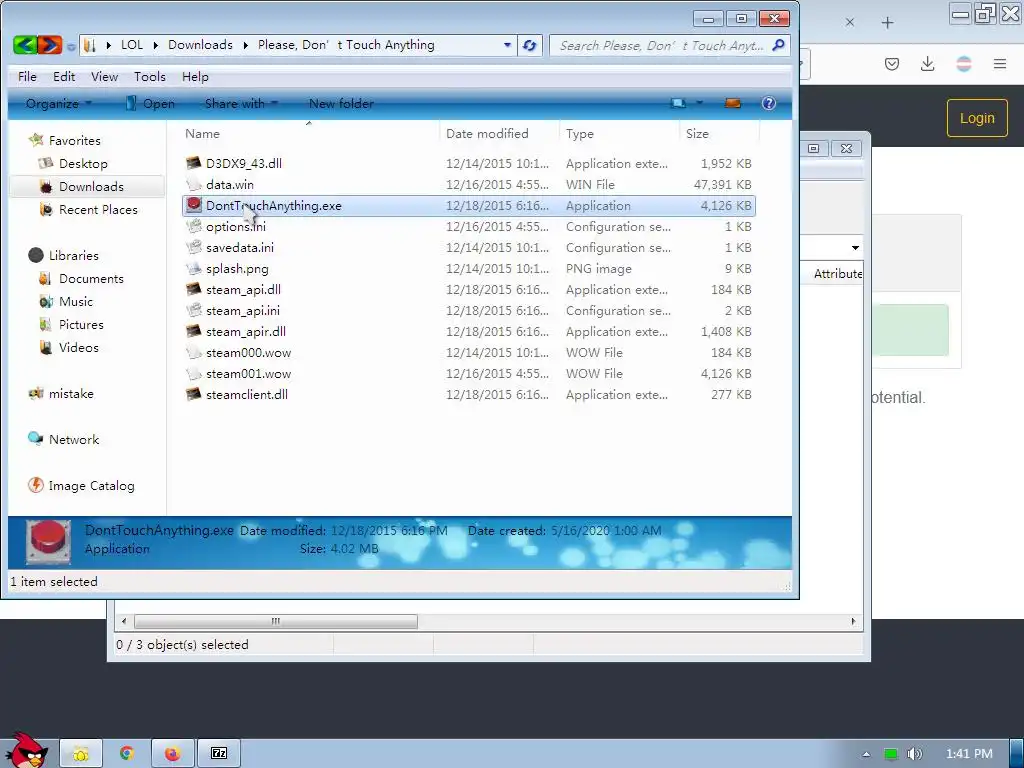Open the Share with dropdown
Image resolution: width=1024 pixels, height=768 pixels.
[241, 103]
